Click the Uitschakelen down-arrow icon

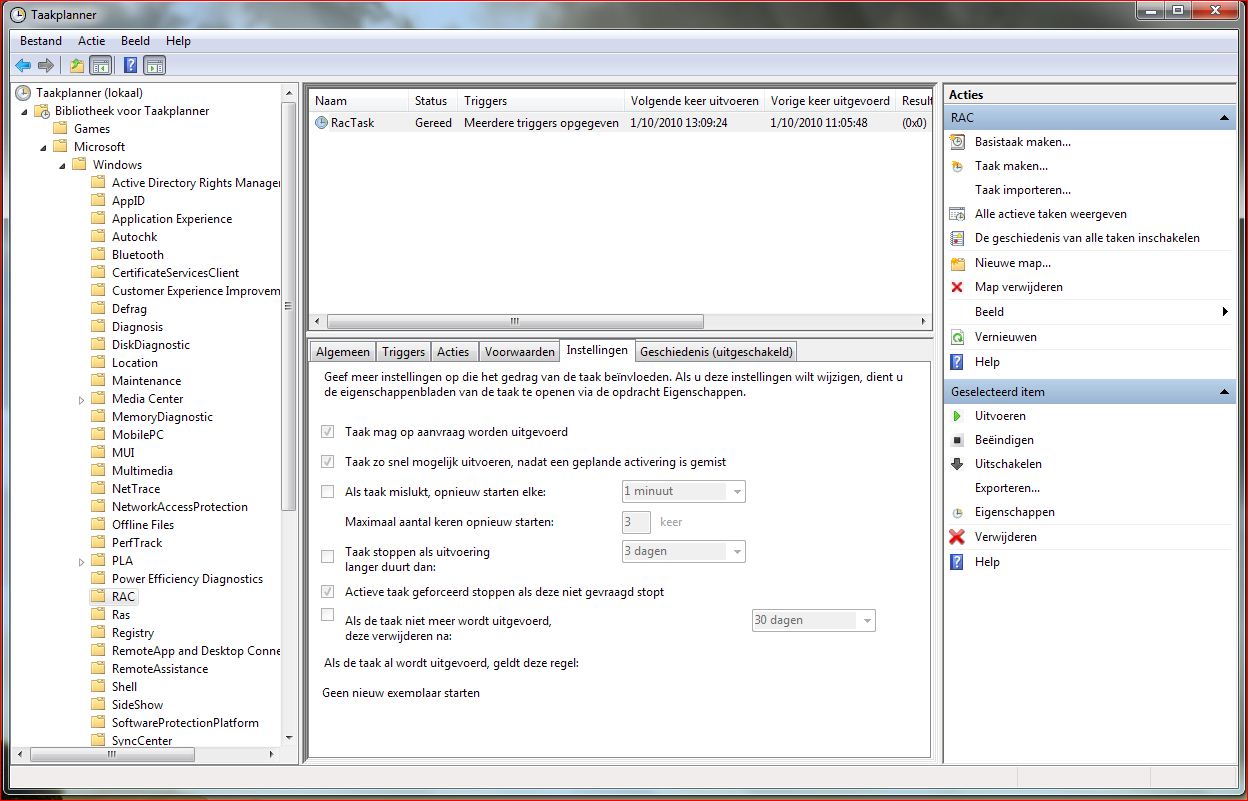[957, 464]
